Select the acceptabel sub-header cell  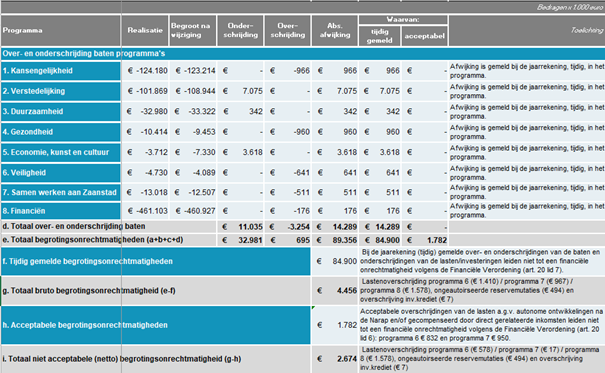point(424,36)
